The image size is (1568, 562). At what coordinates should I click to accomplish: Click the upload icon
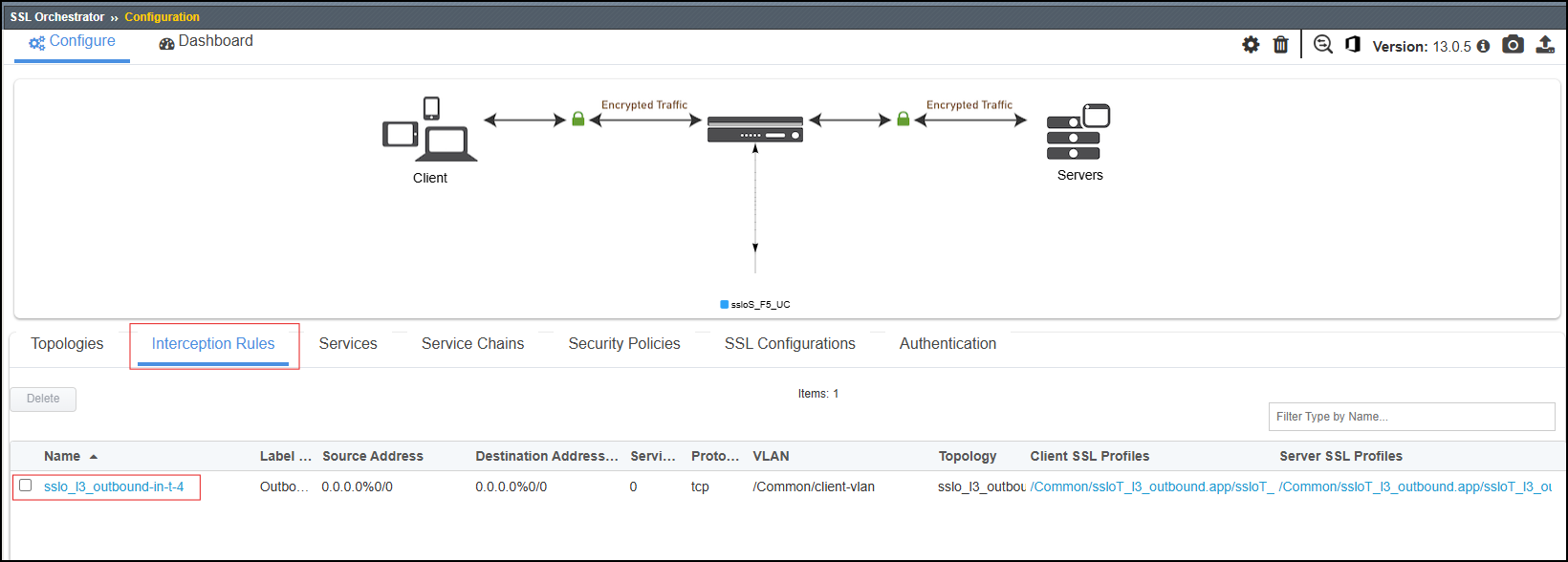coord(1545,45)
